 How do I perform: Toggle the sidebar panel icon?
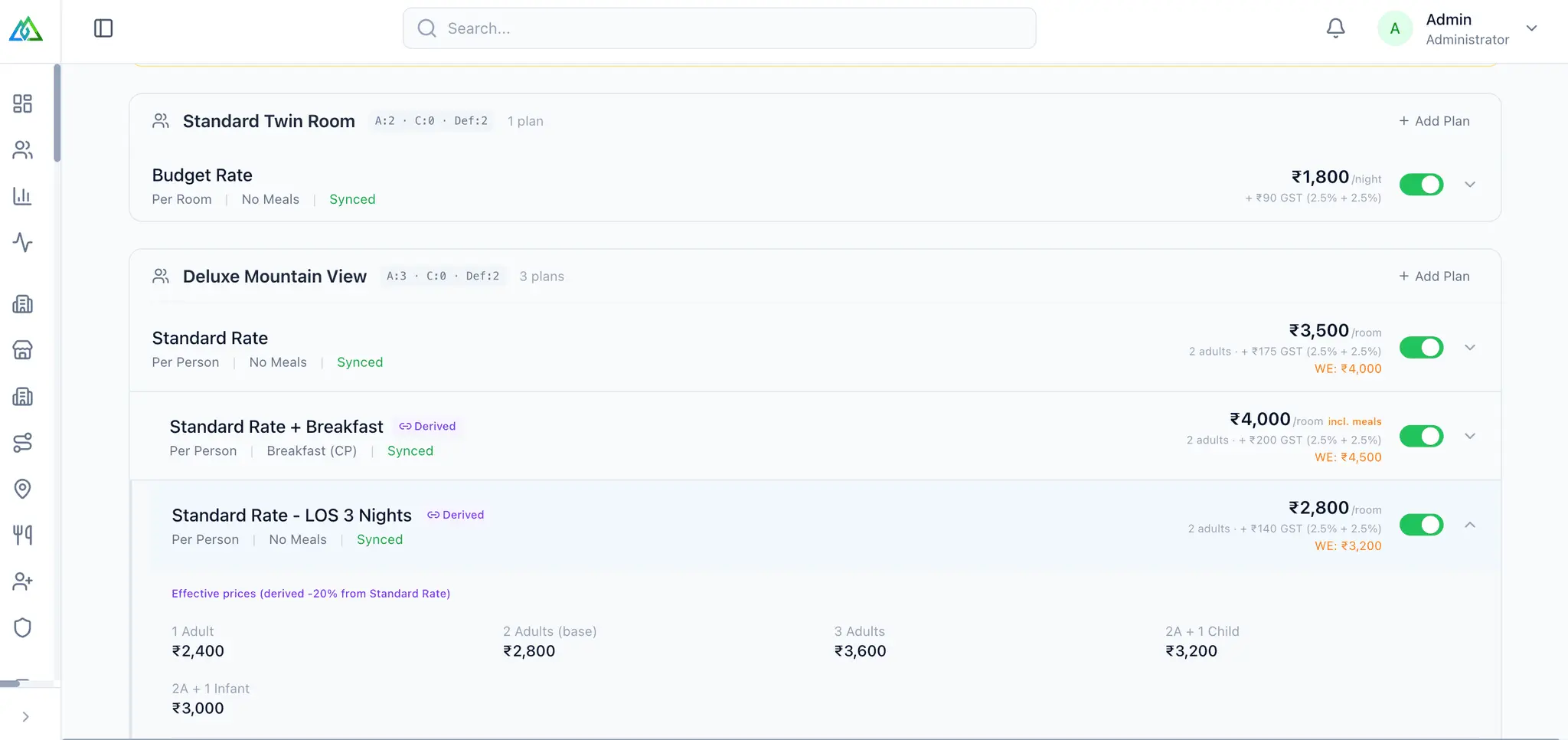[x=103, y=28]
